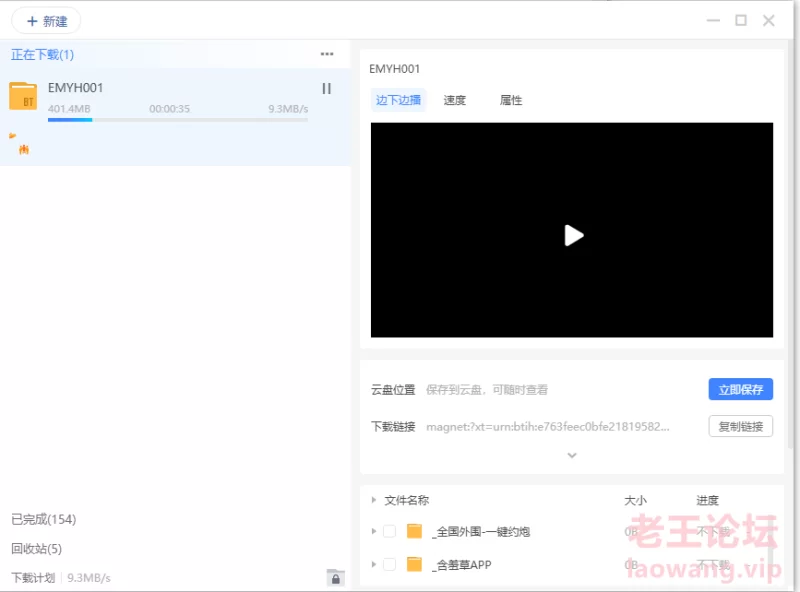Sort by the 大小 column header
The image size is (800, 592).
click(x=635, y=500)
